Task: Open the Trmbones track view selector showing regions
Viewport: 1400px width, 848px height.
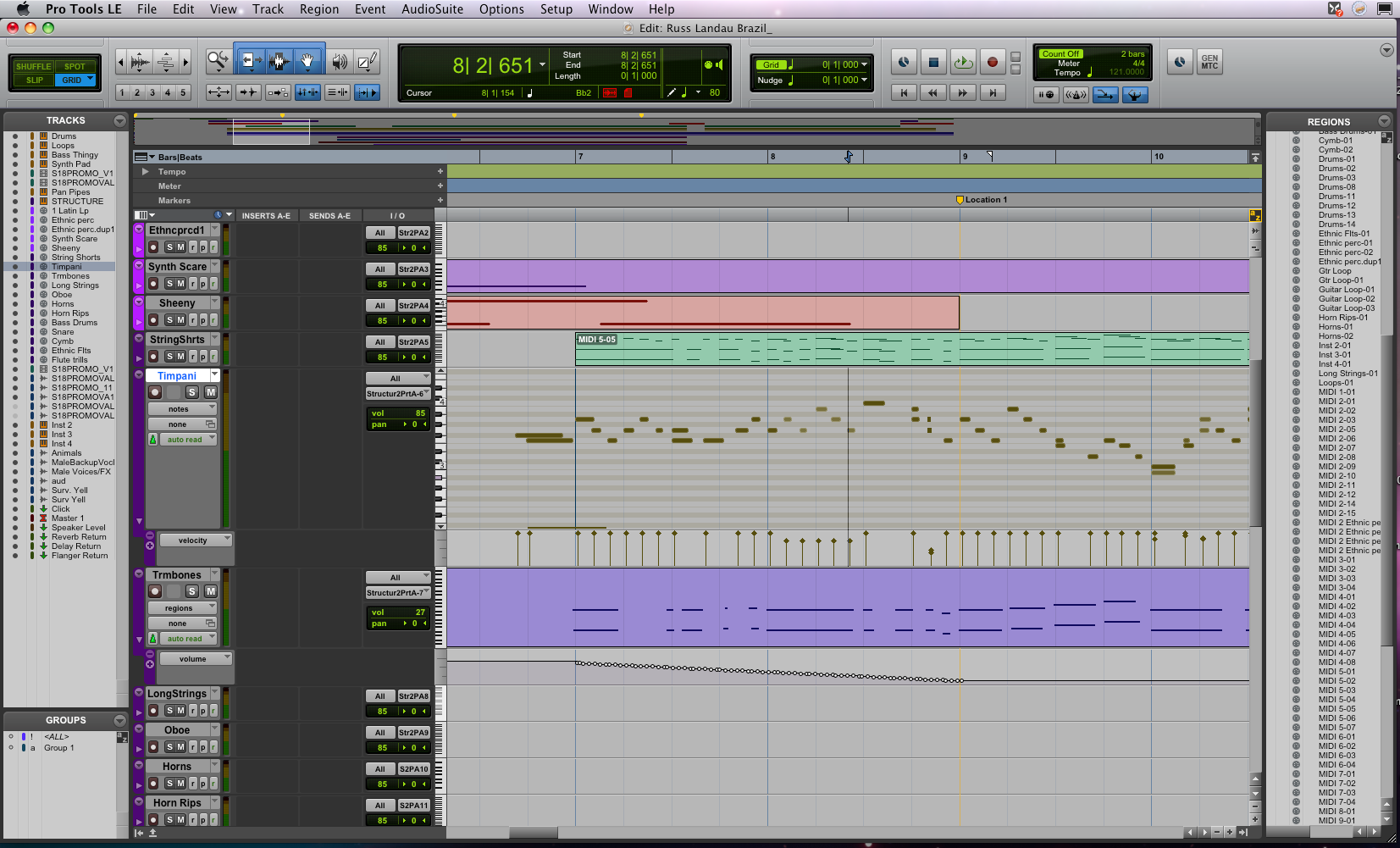Action: coord(181,608)
